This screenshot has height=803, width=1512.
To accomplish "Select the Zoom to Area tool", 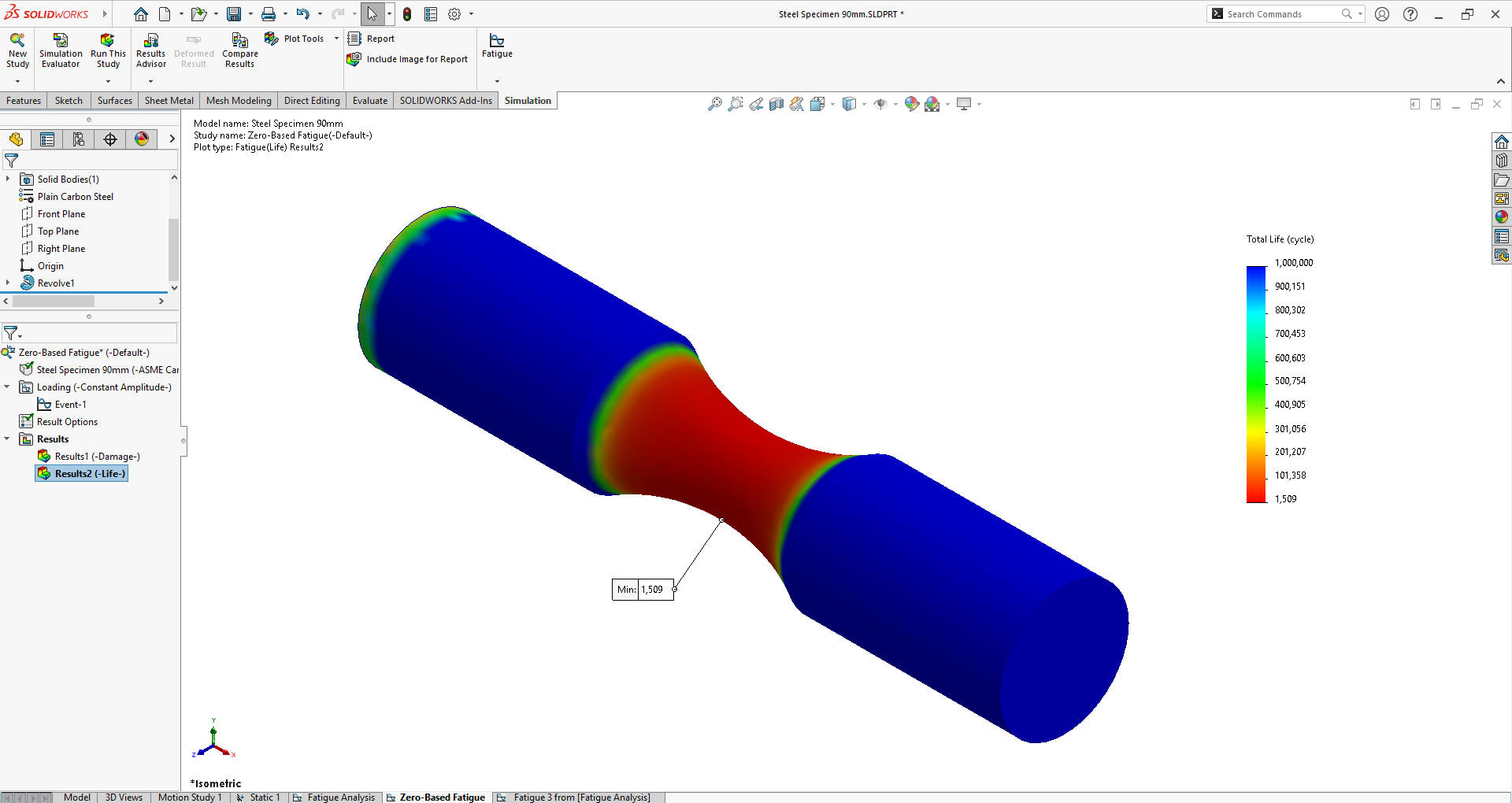I will [736, 103].
